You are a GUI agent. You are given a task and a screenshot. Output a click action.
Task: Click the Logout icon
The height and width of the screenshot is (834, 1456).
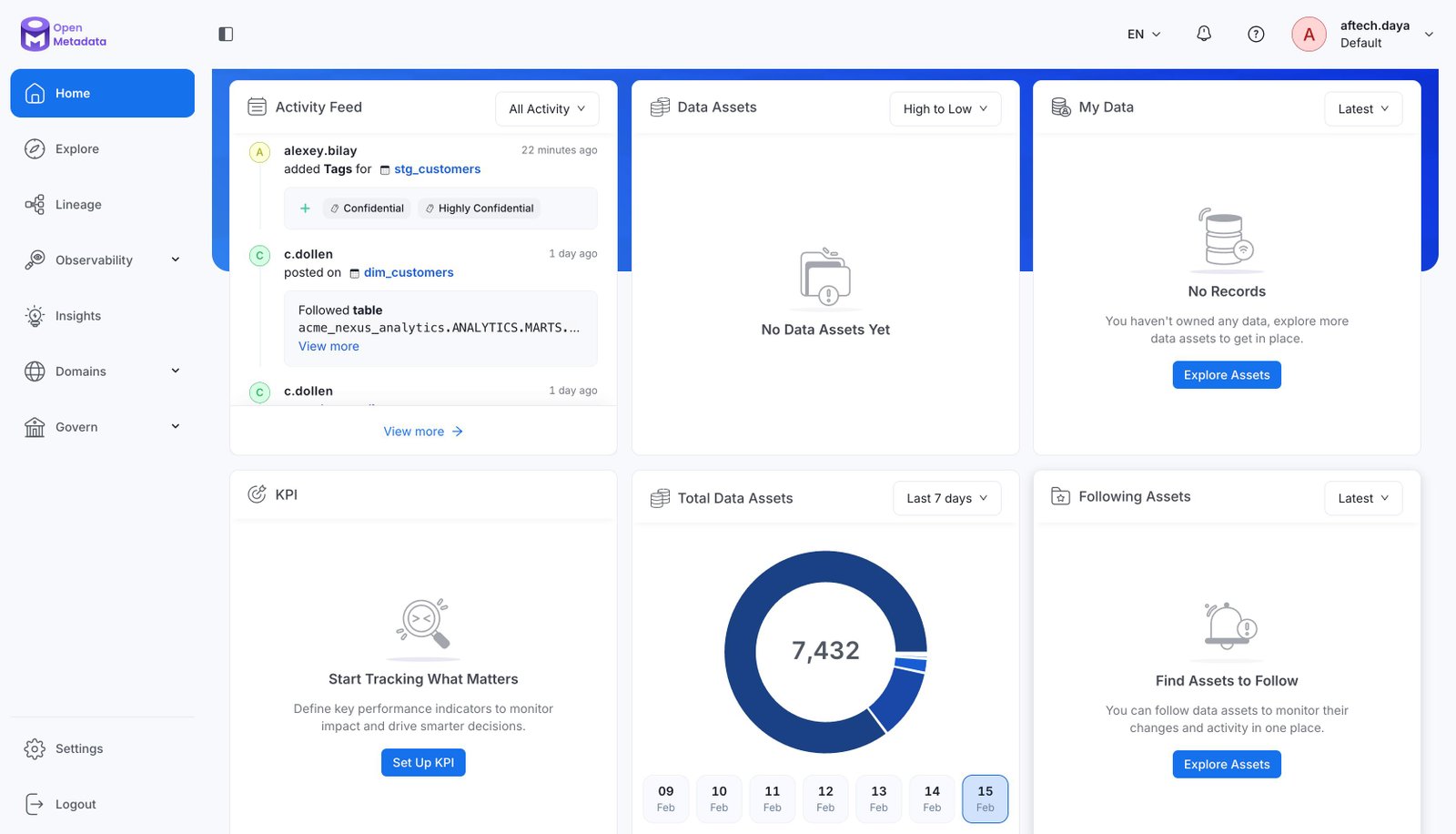click(35, 804)
